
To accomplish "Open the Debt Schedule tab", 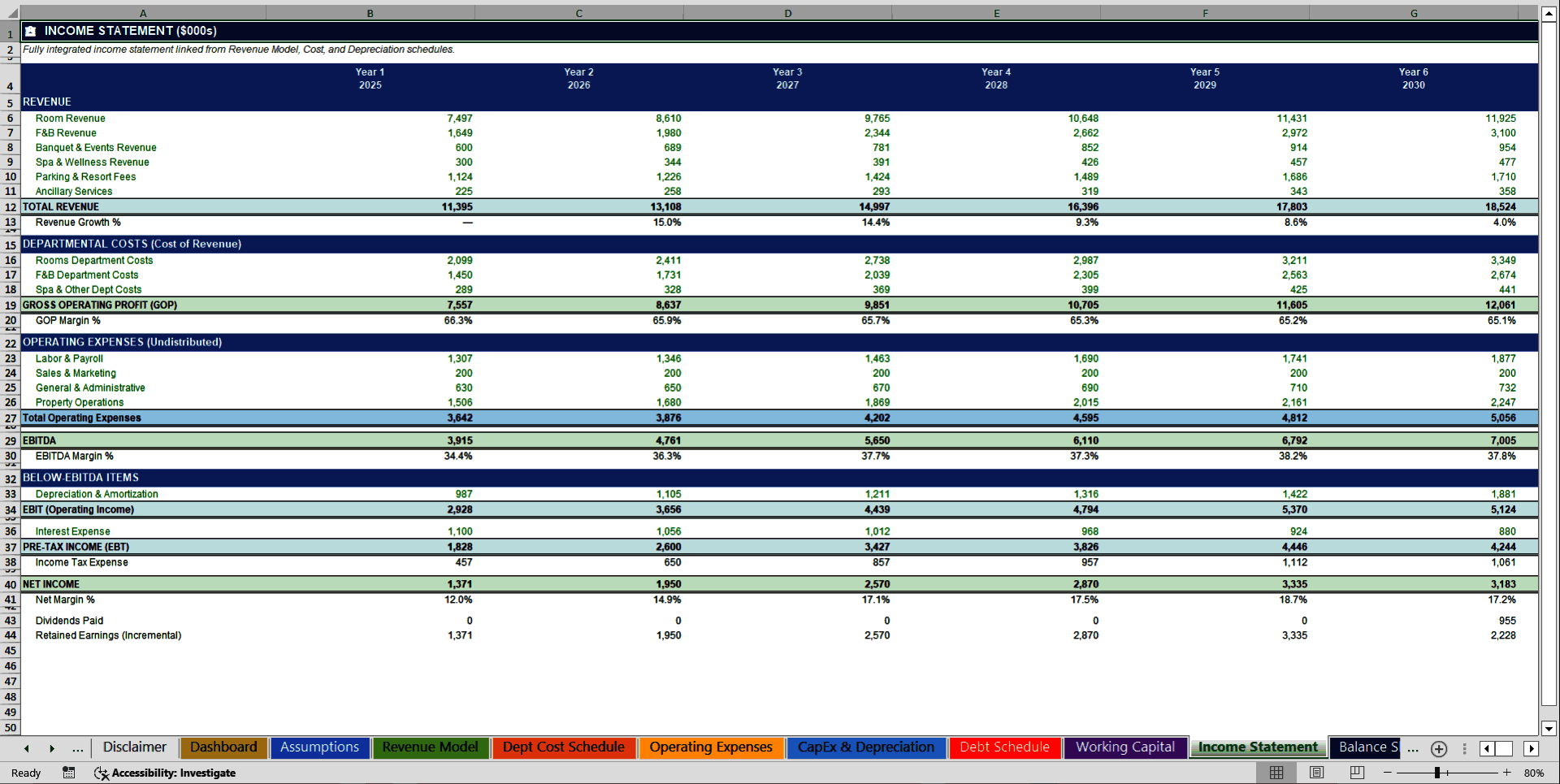I will (x=1004, y=747).
